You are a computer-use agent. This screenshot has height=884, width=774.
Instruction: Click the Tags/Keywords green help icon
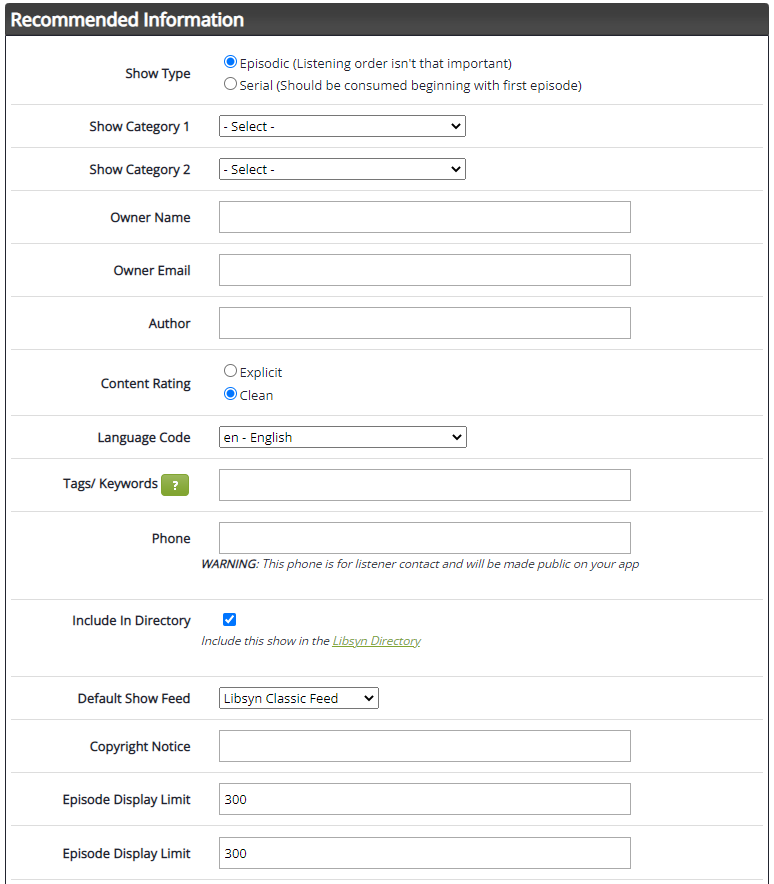pos(175,485)
